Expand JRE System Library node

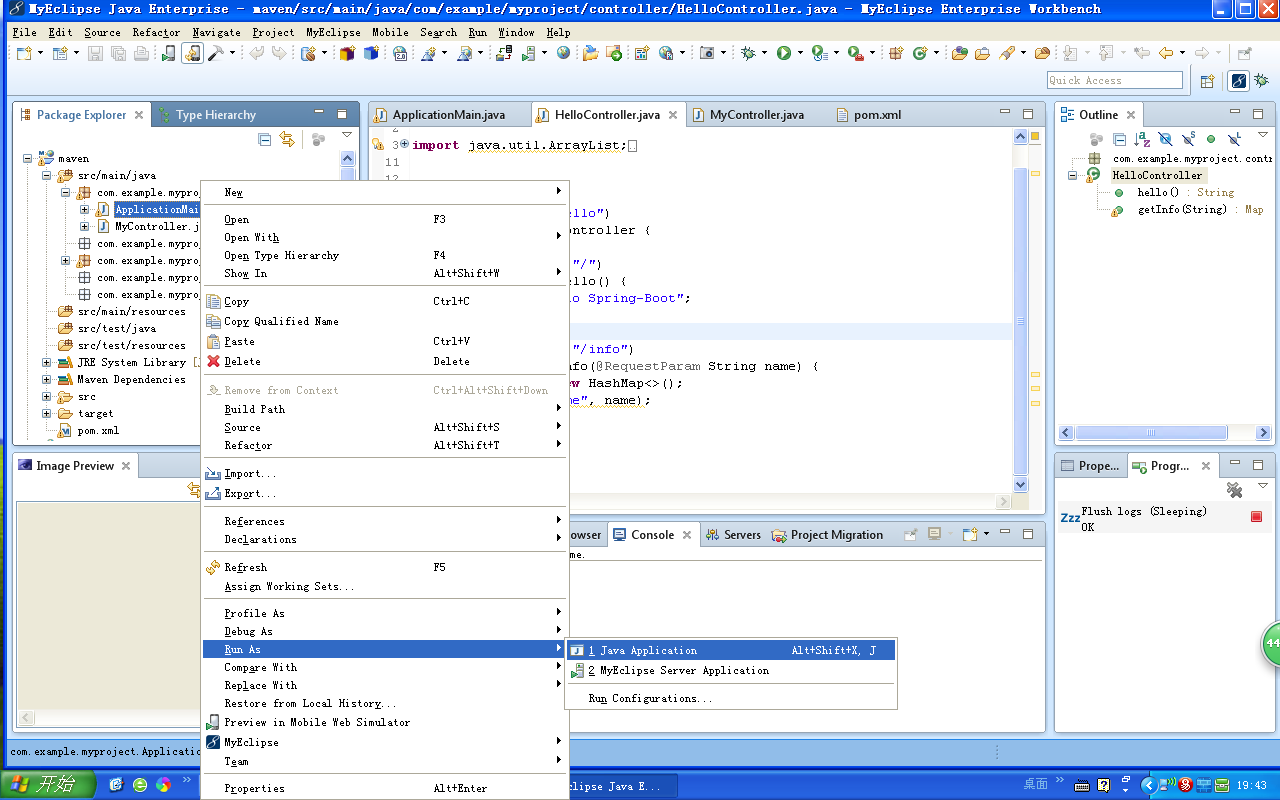coord(47,362)
